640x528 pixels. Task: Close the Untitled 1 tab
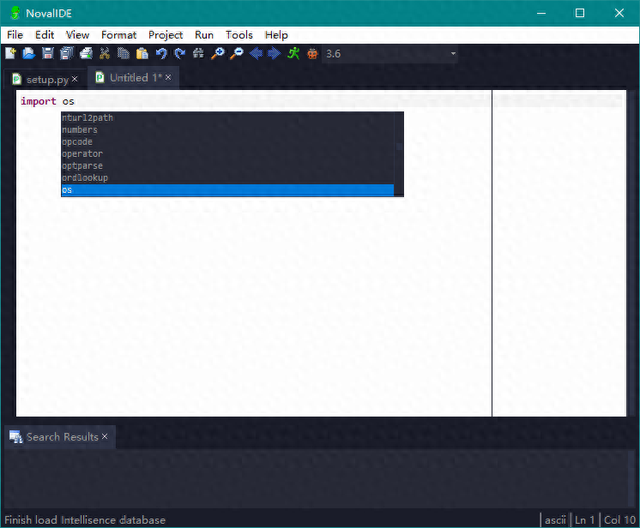[x=168, y=77]
